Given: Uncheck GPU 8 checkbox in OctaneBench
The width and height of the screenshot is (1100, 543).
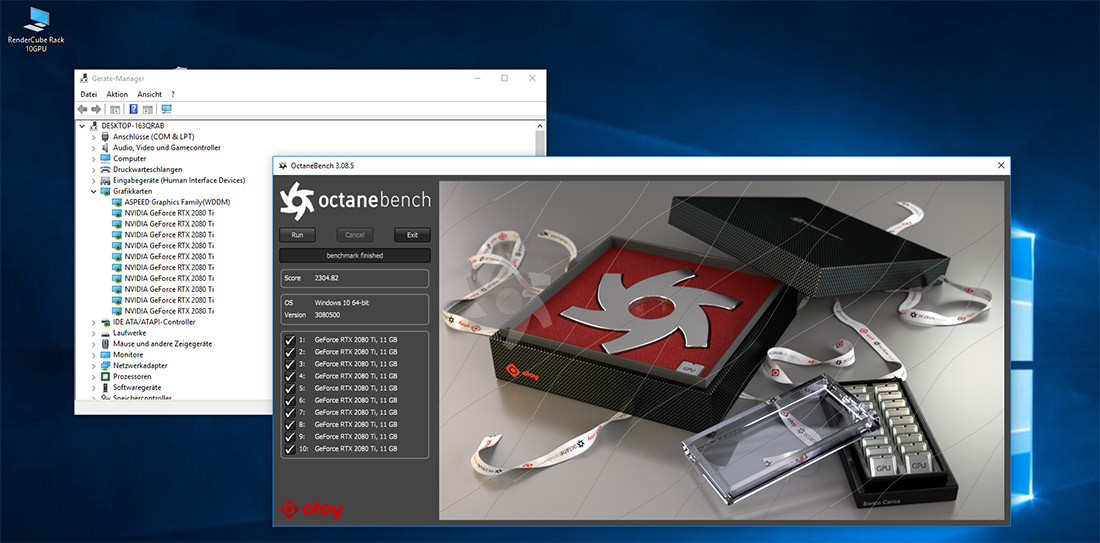Looking at the screenshot, I should [290, 424].
